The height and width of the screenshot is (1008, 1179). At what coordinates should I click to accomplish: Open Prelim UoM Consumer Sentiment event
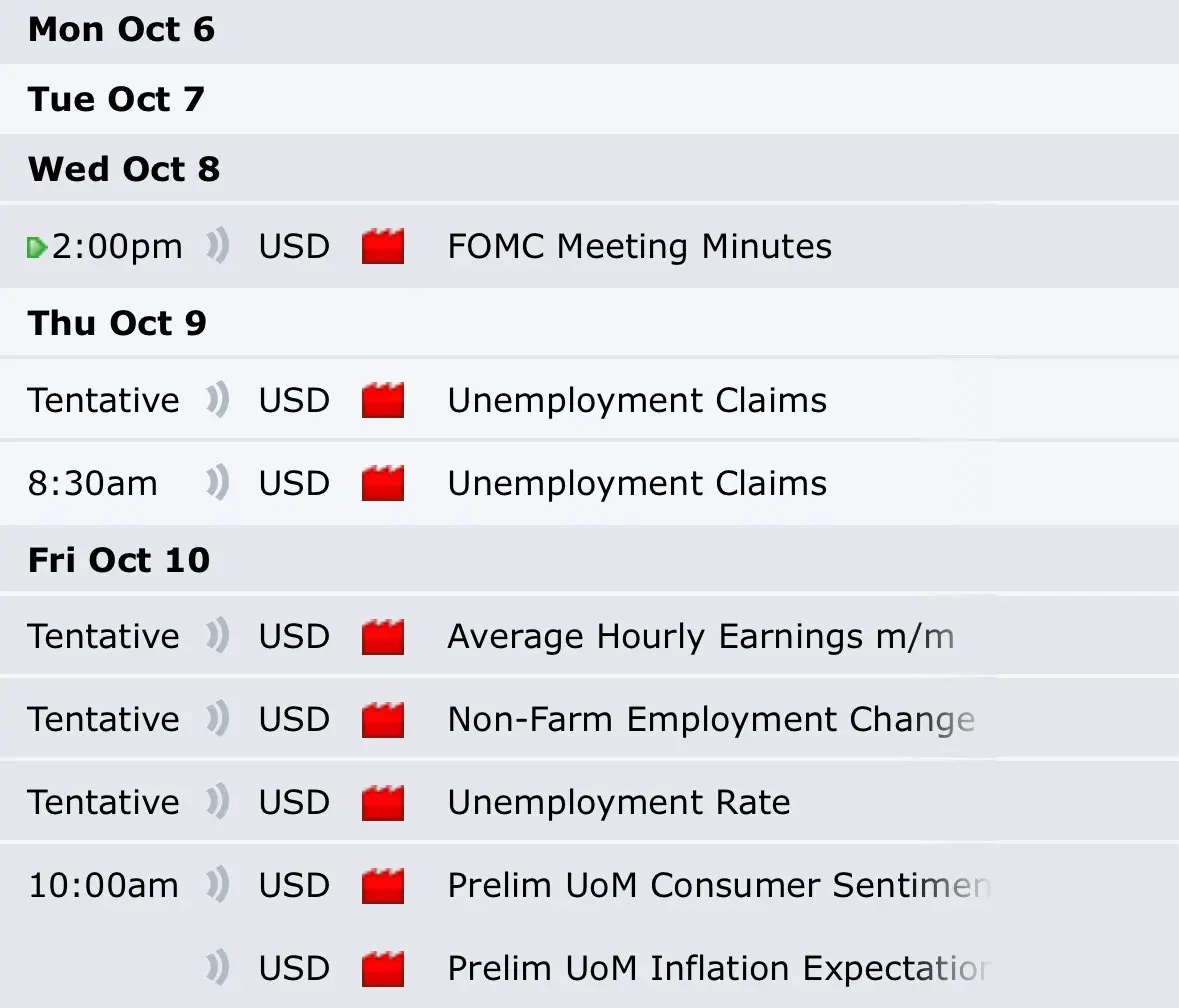(x=718, y=886)
